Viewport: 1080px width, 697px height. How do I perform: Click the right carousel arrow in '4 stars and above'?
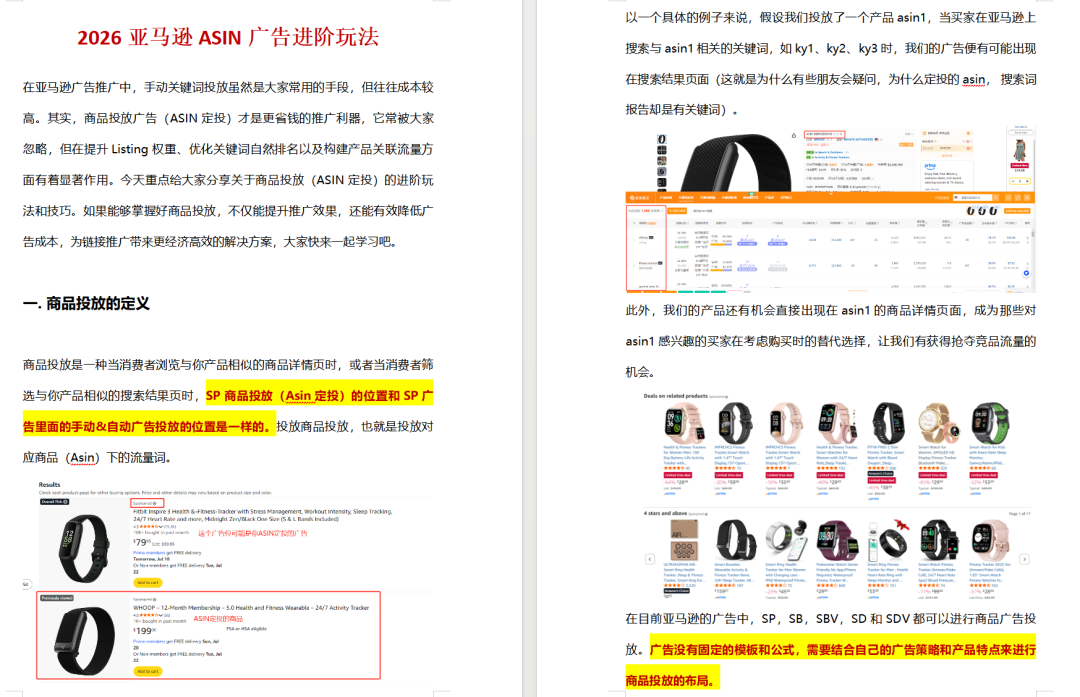click(x=1024, y=557)
